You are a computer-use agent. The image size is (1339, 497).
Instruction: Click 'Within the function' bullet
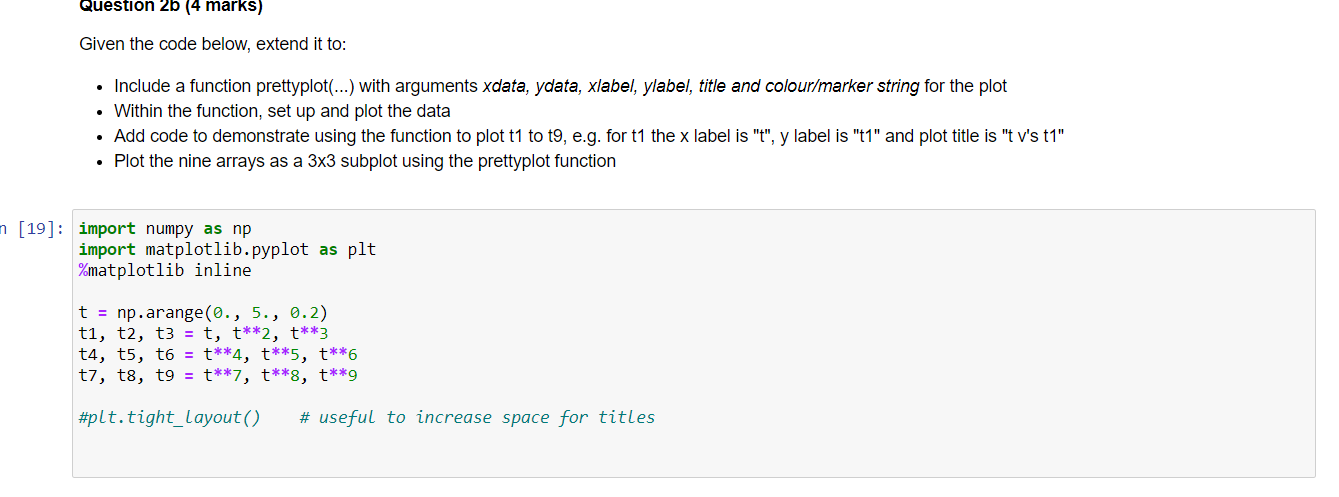point(282,111)
